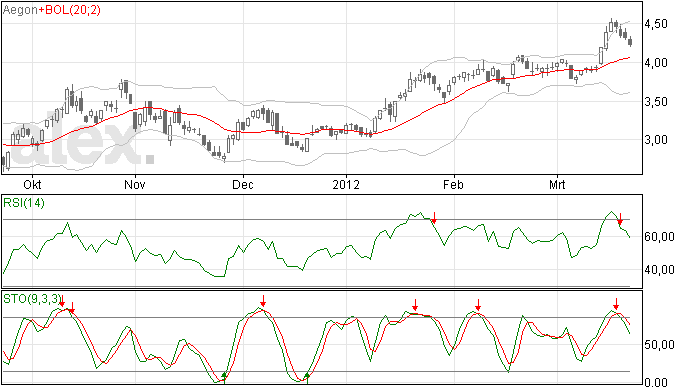The image size is (690, 387).
Task: Click the Dec month axis label
Action: coord(243,184)
